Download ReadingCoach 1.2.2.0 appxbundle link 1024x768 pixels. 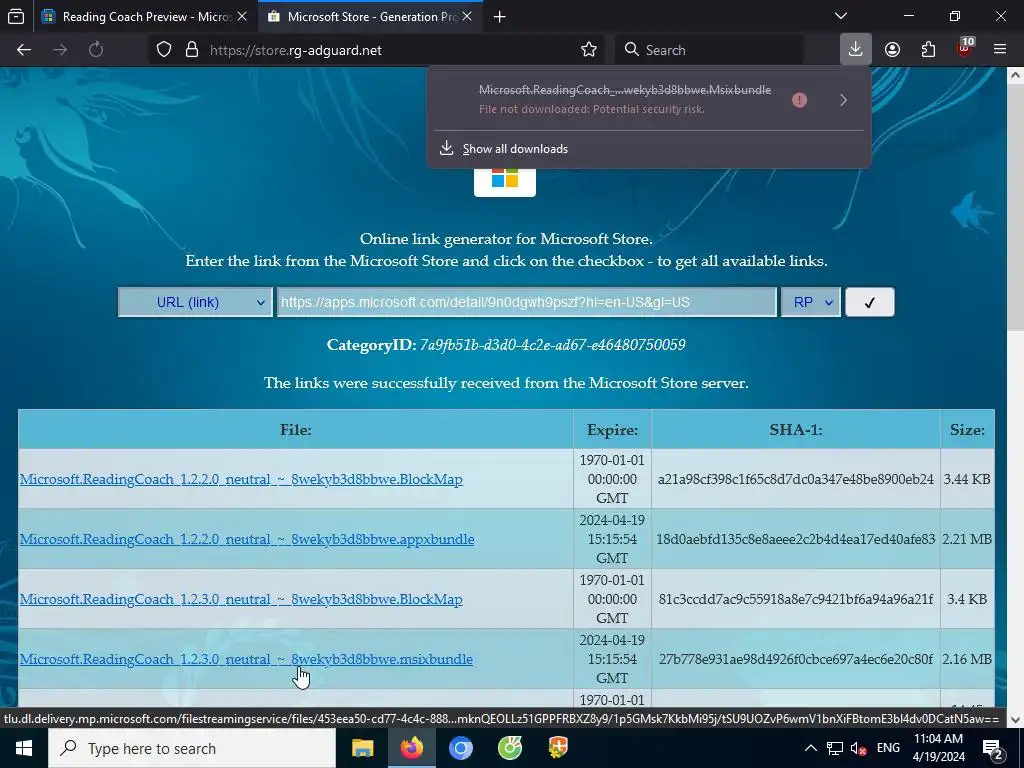point(247,539)
